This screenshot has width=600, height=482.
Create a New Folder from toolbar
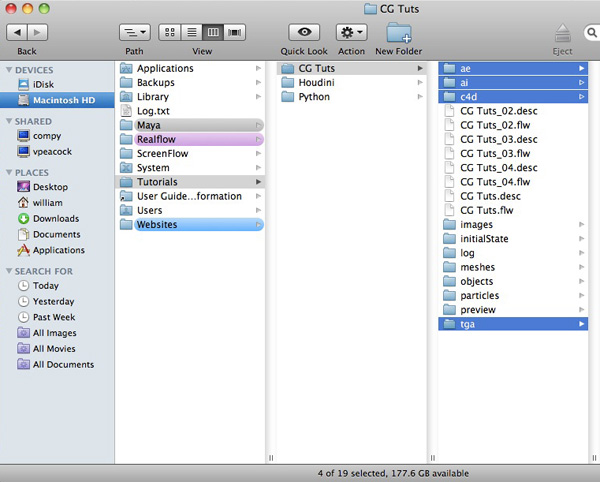tap(399, 33)
